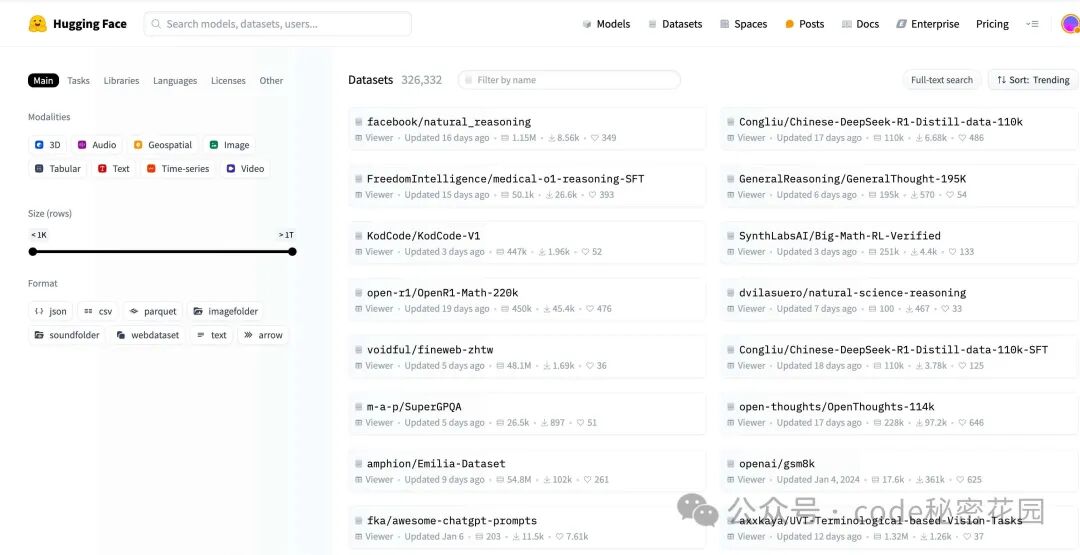Open voidful/fineweb-zhtw dataset
Viewport: 1080px width, 555px height.
[527, 357]
